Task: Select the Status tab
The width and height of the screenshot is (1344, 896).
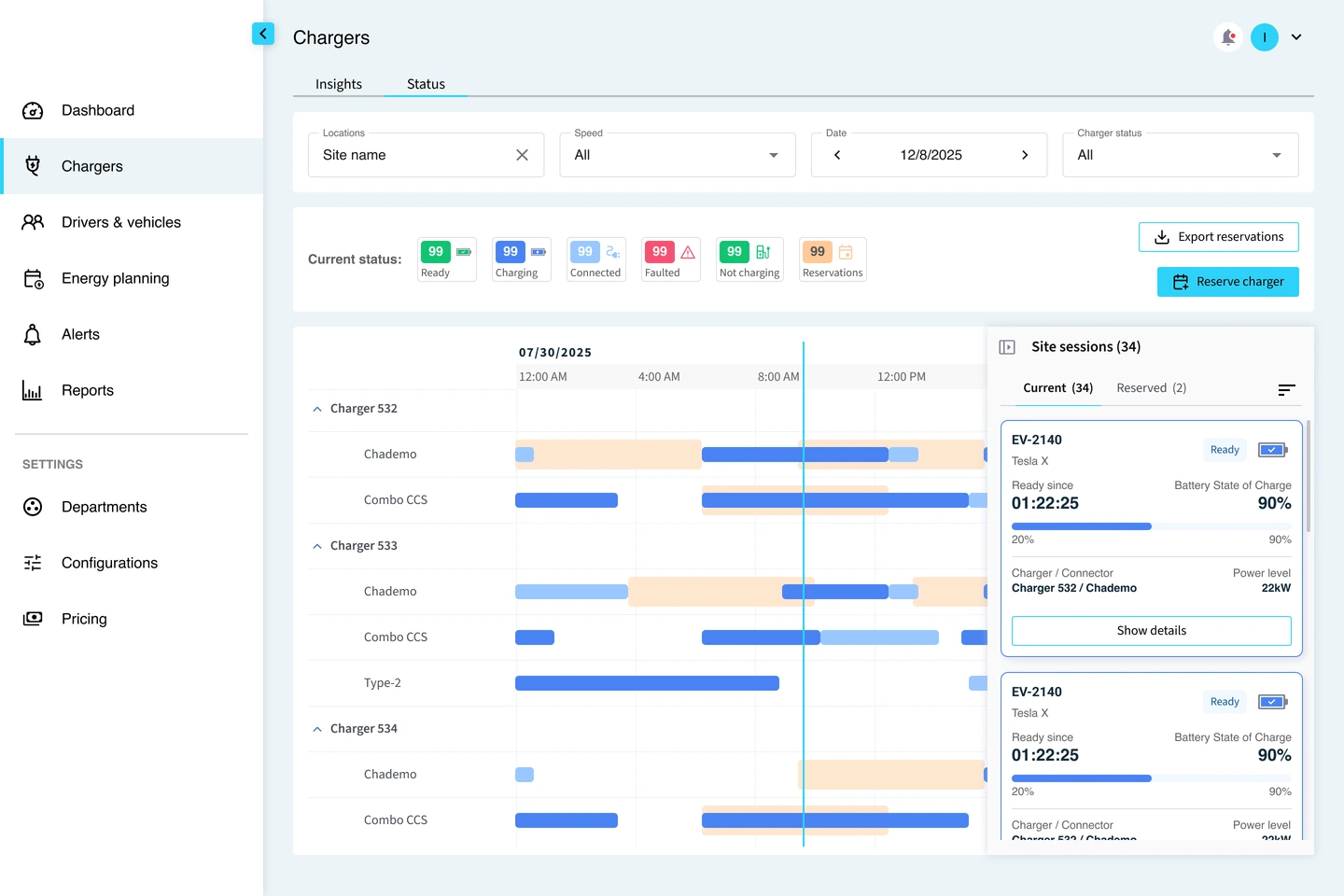Action: 426,84
